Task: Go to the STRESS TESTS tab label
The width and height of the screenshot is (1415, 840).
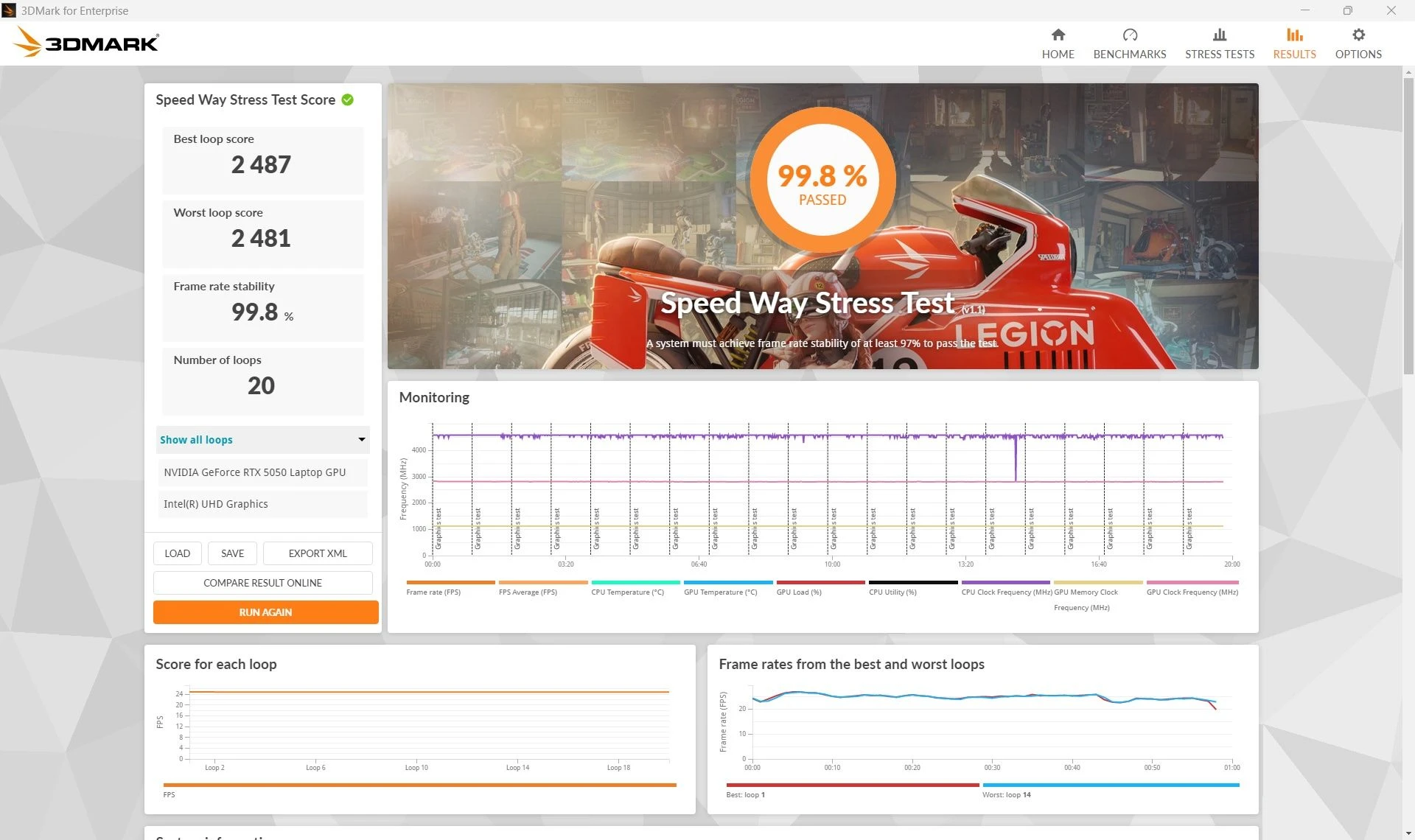Action: point(1219,55)
